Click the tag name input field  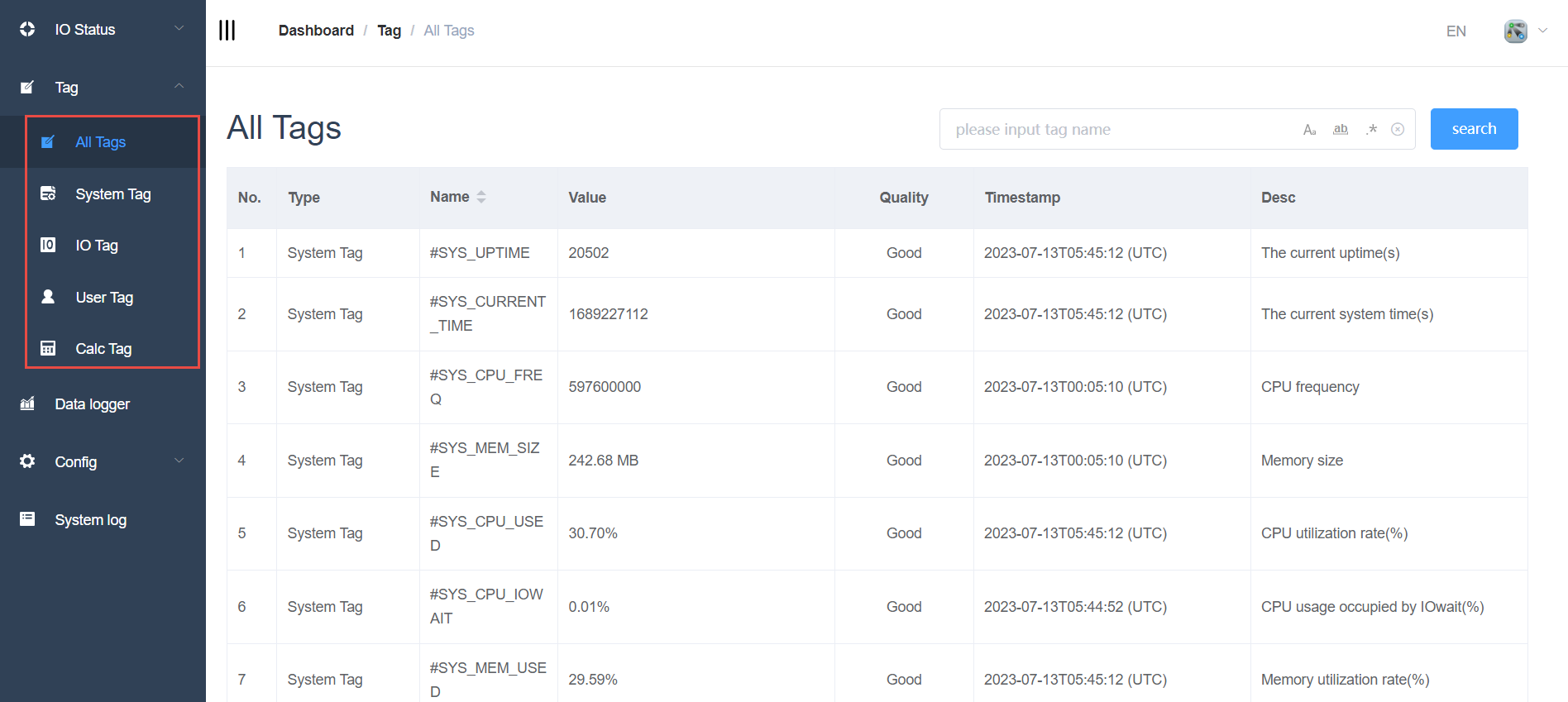[x=1116, y=130]
